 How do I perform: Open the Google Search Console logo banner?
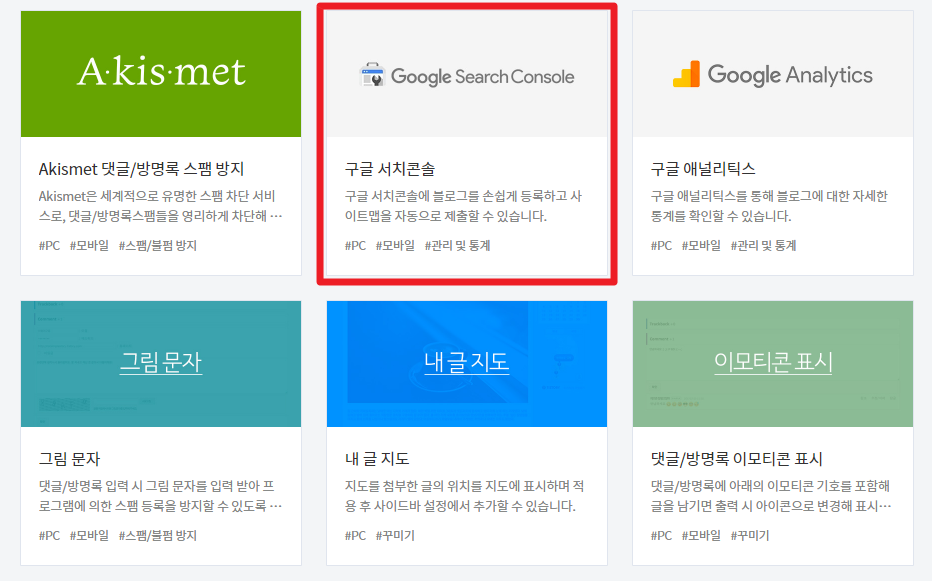tap(467, 74)
